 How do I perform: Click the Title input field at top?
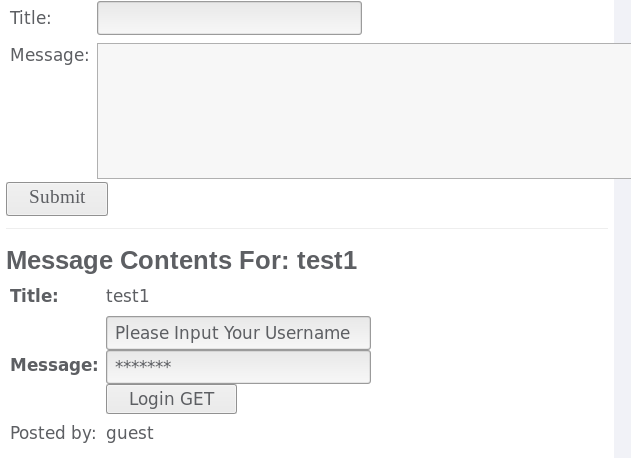tap(229, 18)
